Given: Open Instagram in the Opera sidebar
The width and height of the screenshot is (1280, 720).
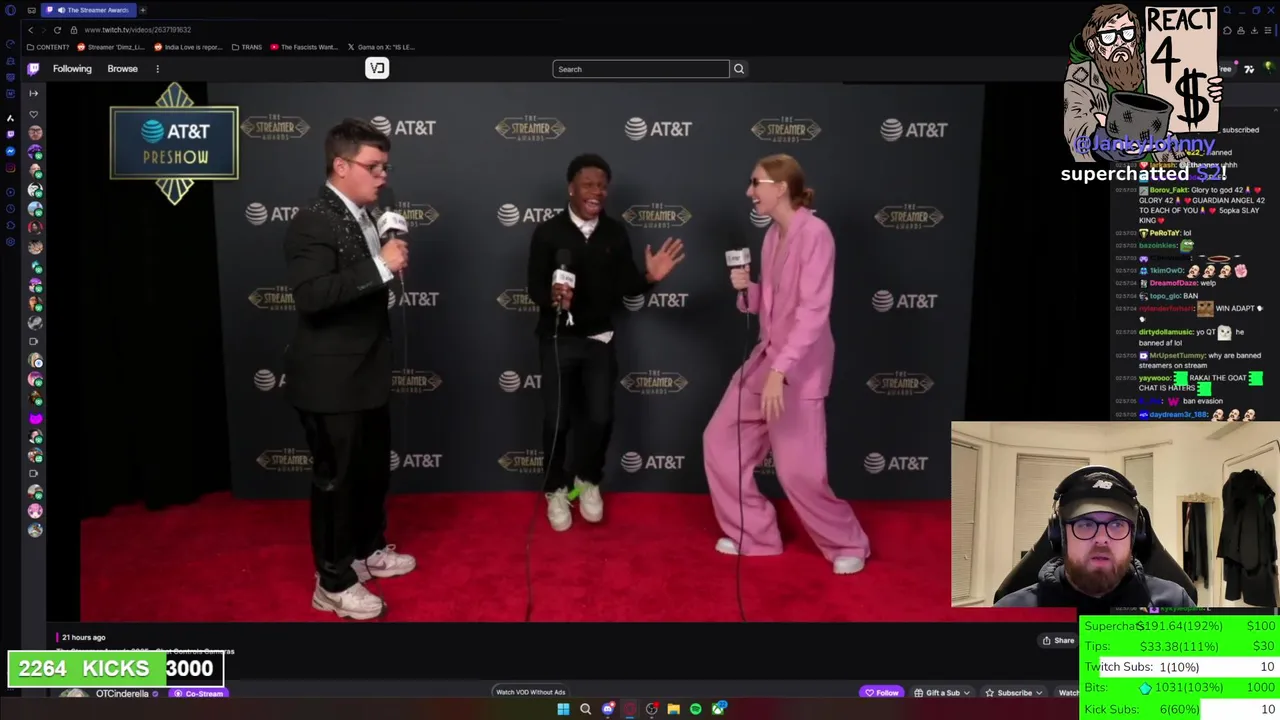Looking at the screenshot, I should (x=10, y=168).
